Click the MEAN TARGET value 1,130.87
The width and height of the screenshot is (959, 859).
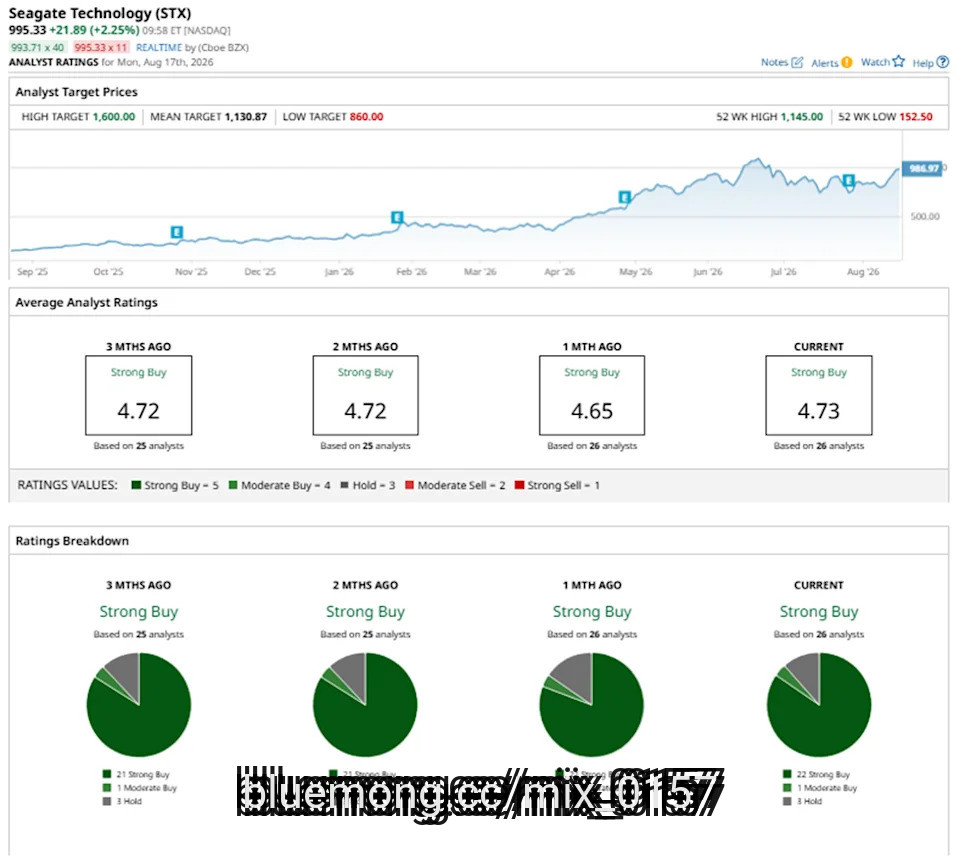pos(246,116)
